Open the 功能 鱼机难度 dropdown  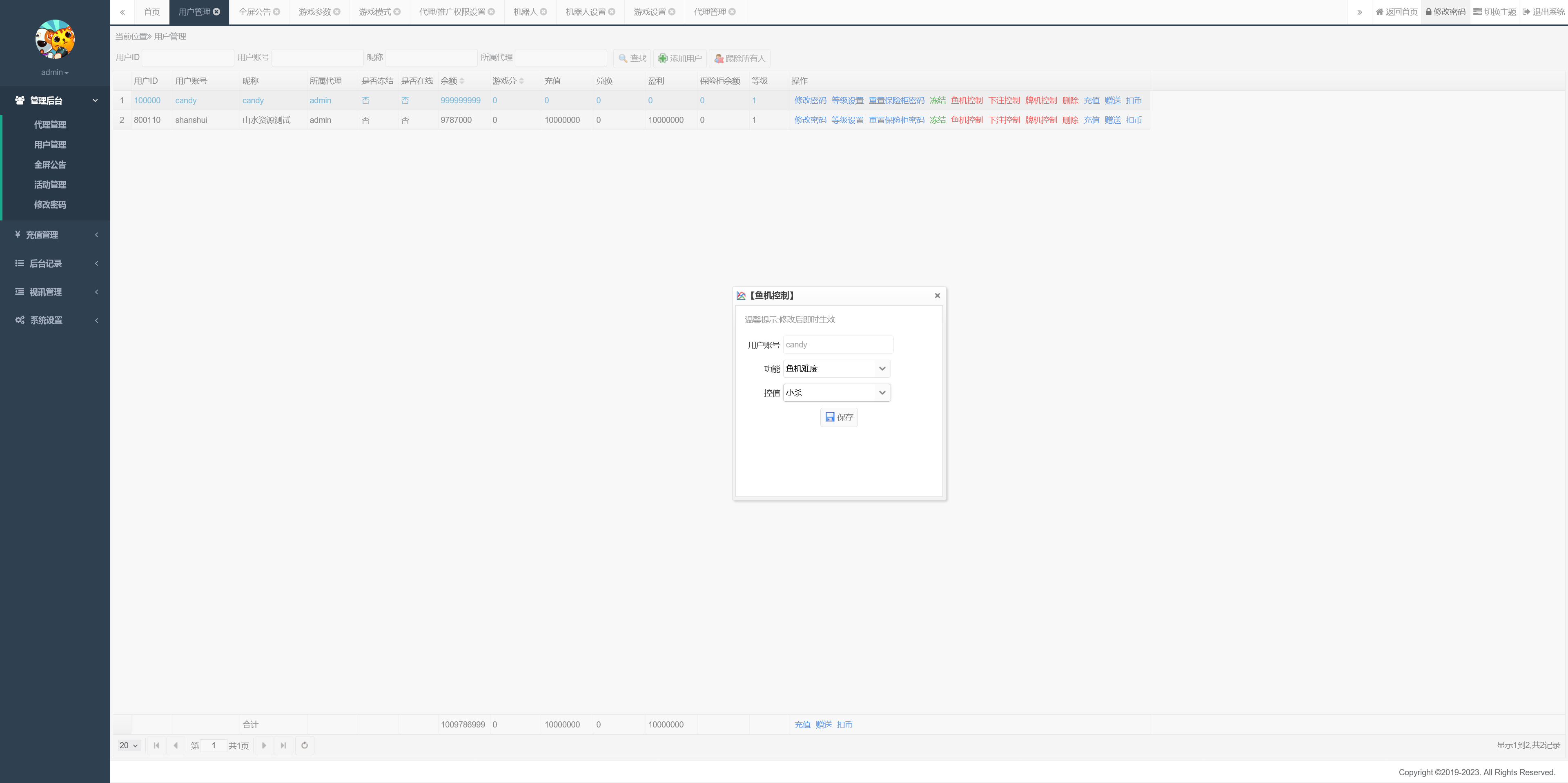[836, 369]
